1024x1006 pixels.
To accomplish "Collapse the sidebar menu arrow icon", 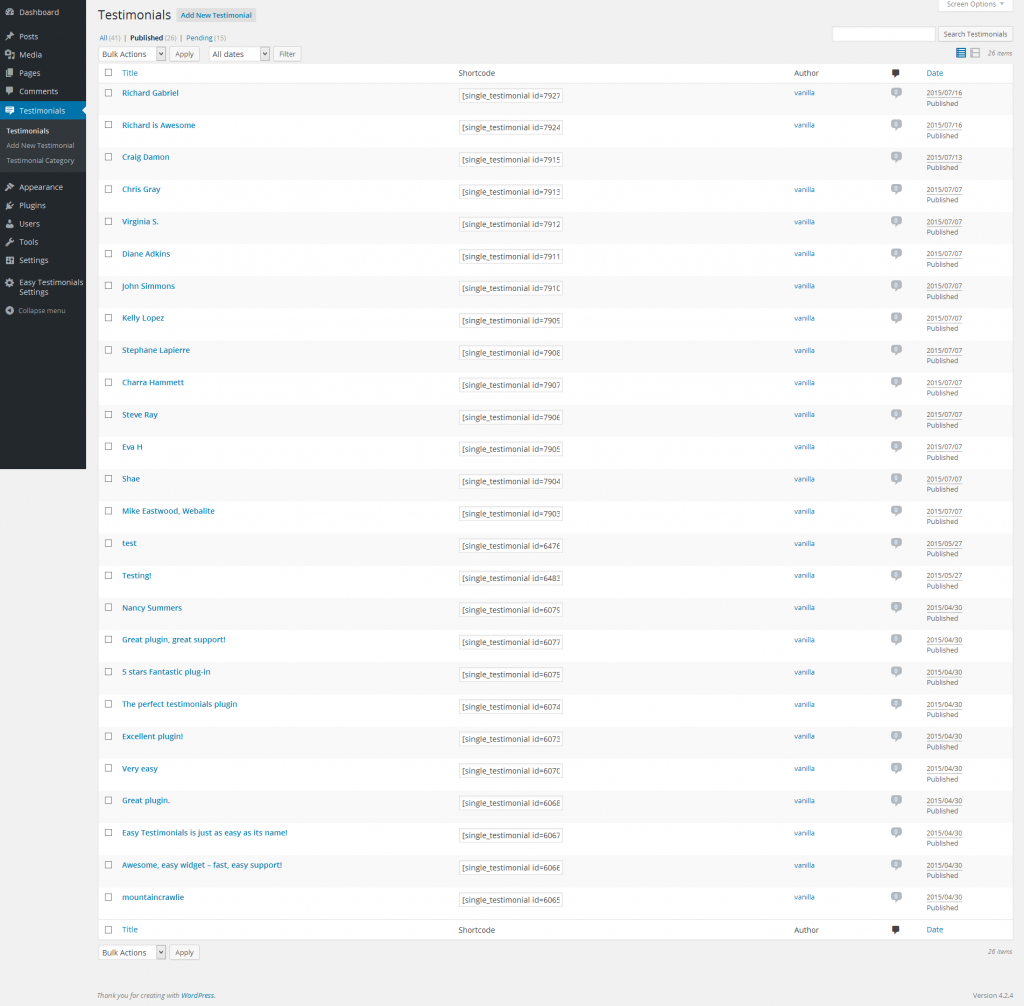I will (x=9, y=310).
